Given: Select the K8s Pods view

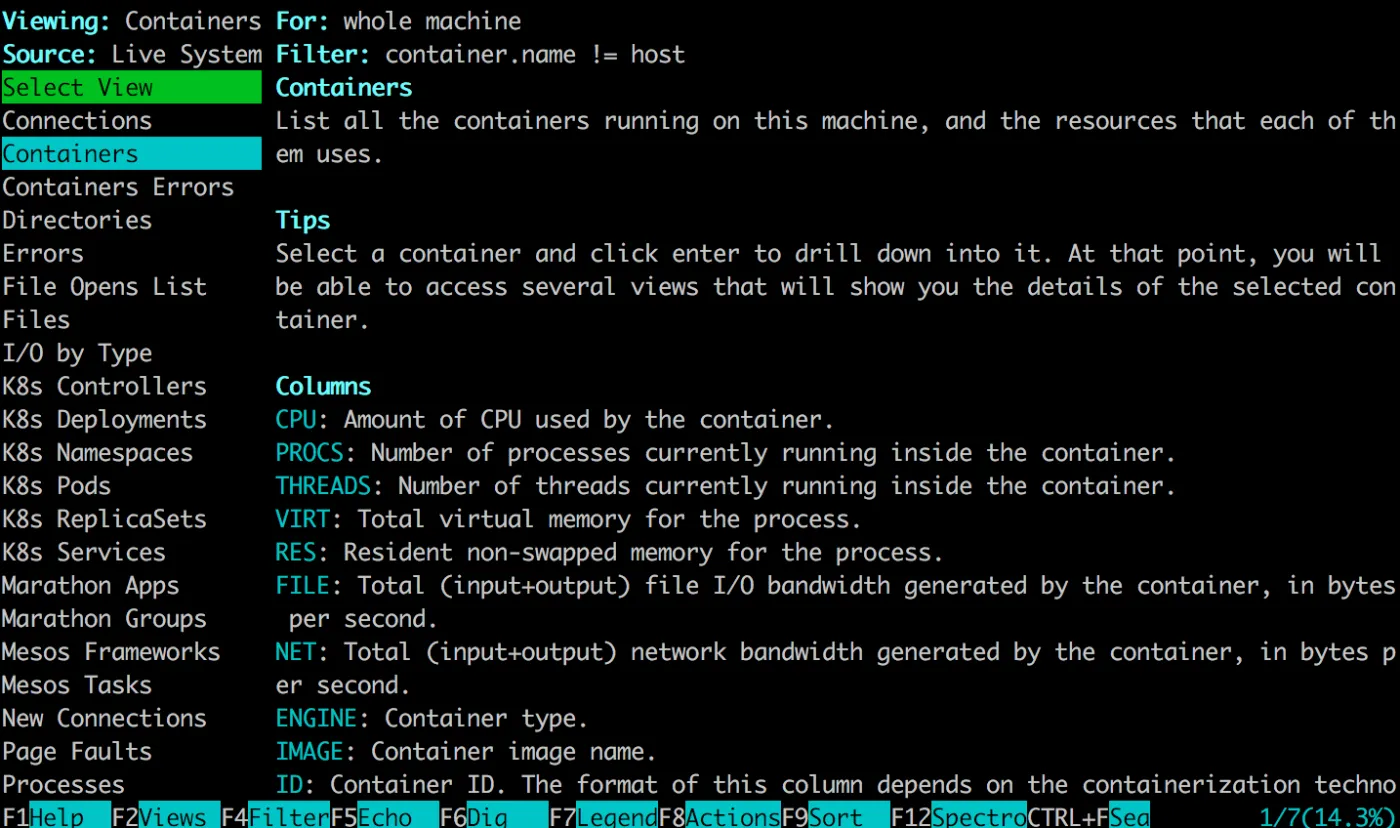Looking at the screenshot, I should click(57, 486).
